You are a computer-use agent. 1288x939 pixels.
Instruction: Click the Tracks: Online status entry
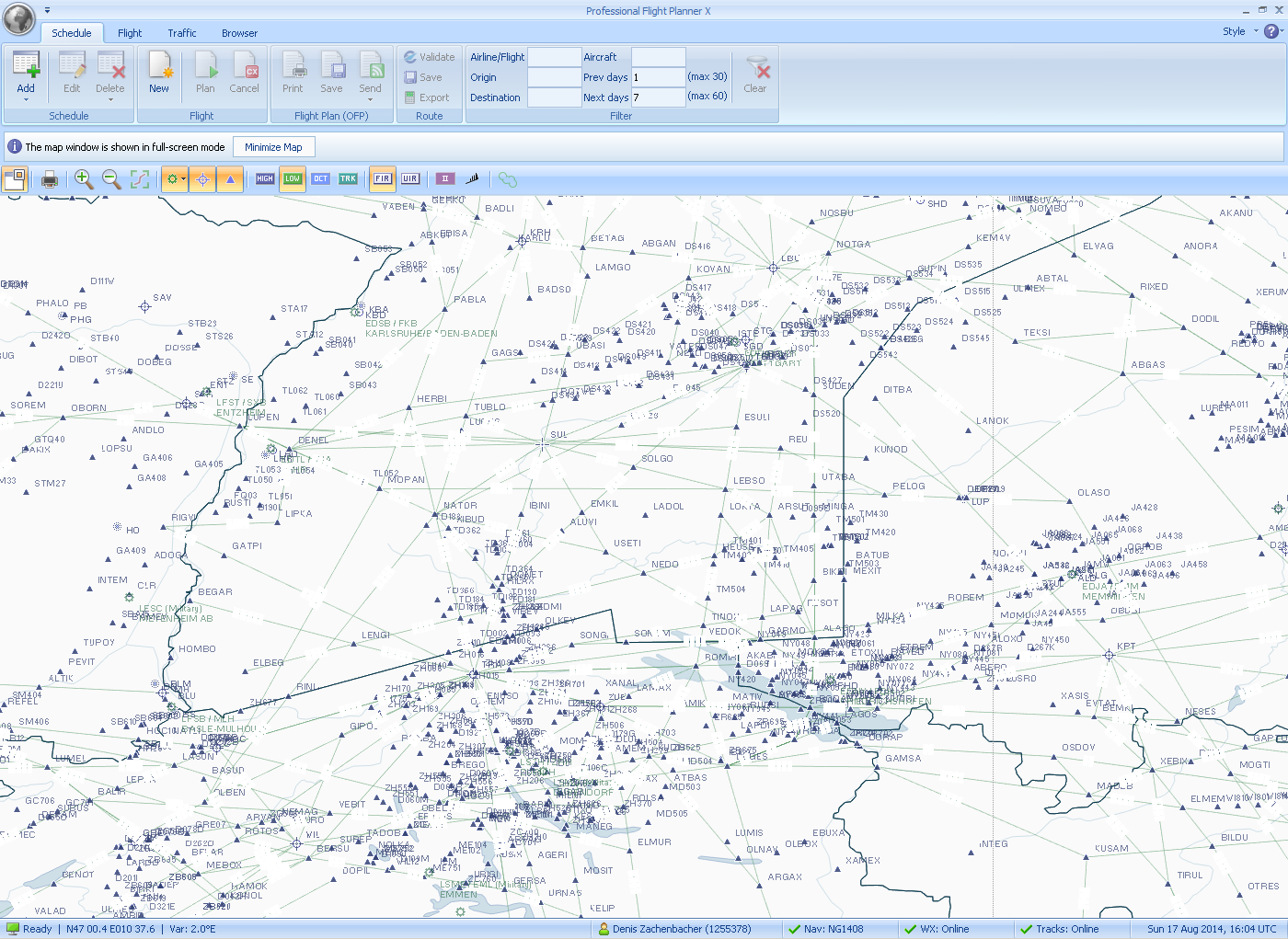(x=1060, y=929)
